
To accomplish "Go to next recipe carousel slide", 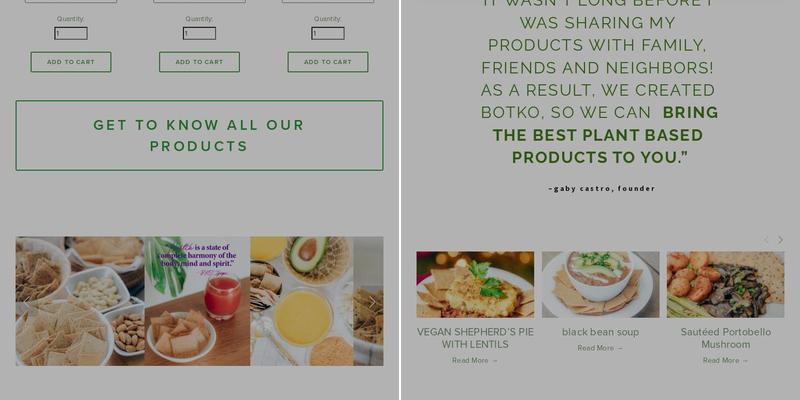I will pos(780,240).
